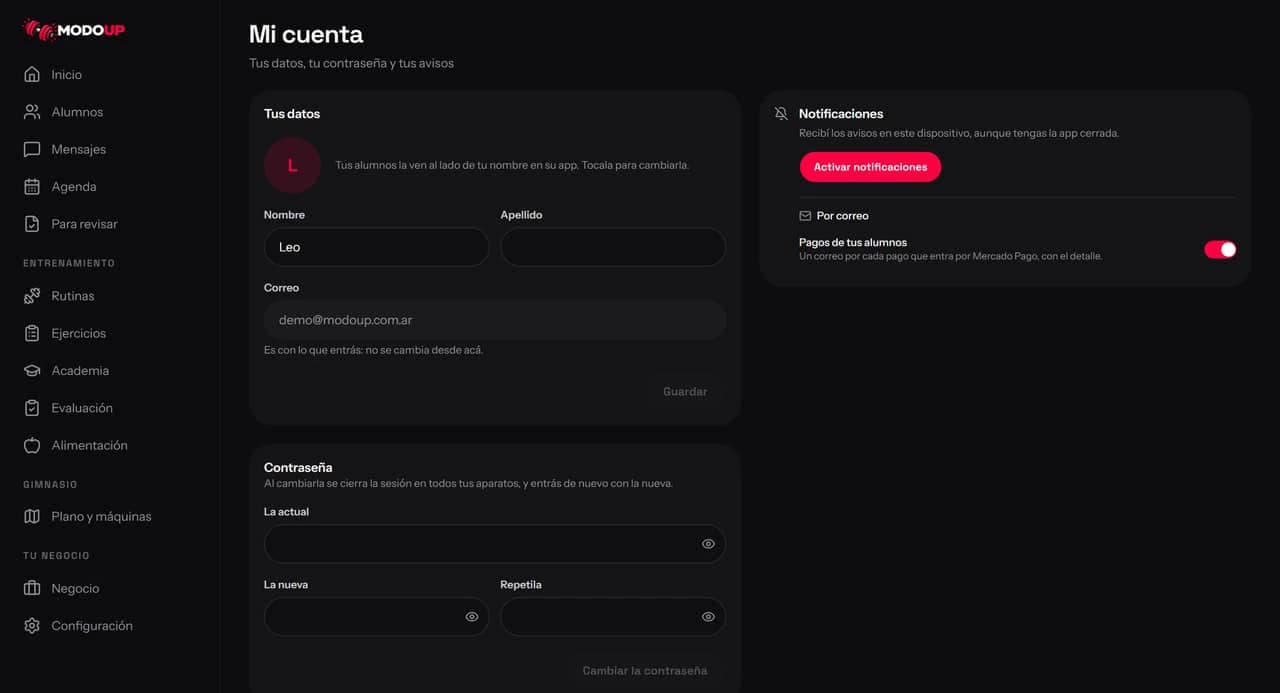
Task: Click the Inicio home icon
Action: click(32, 75)
